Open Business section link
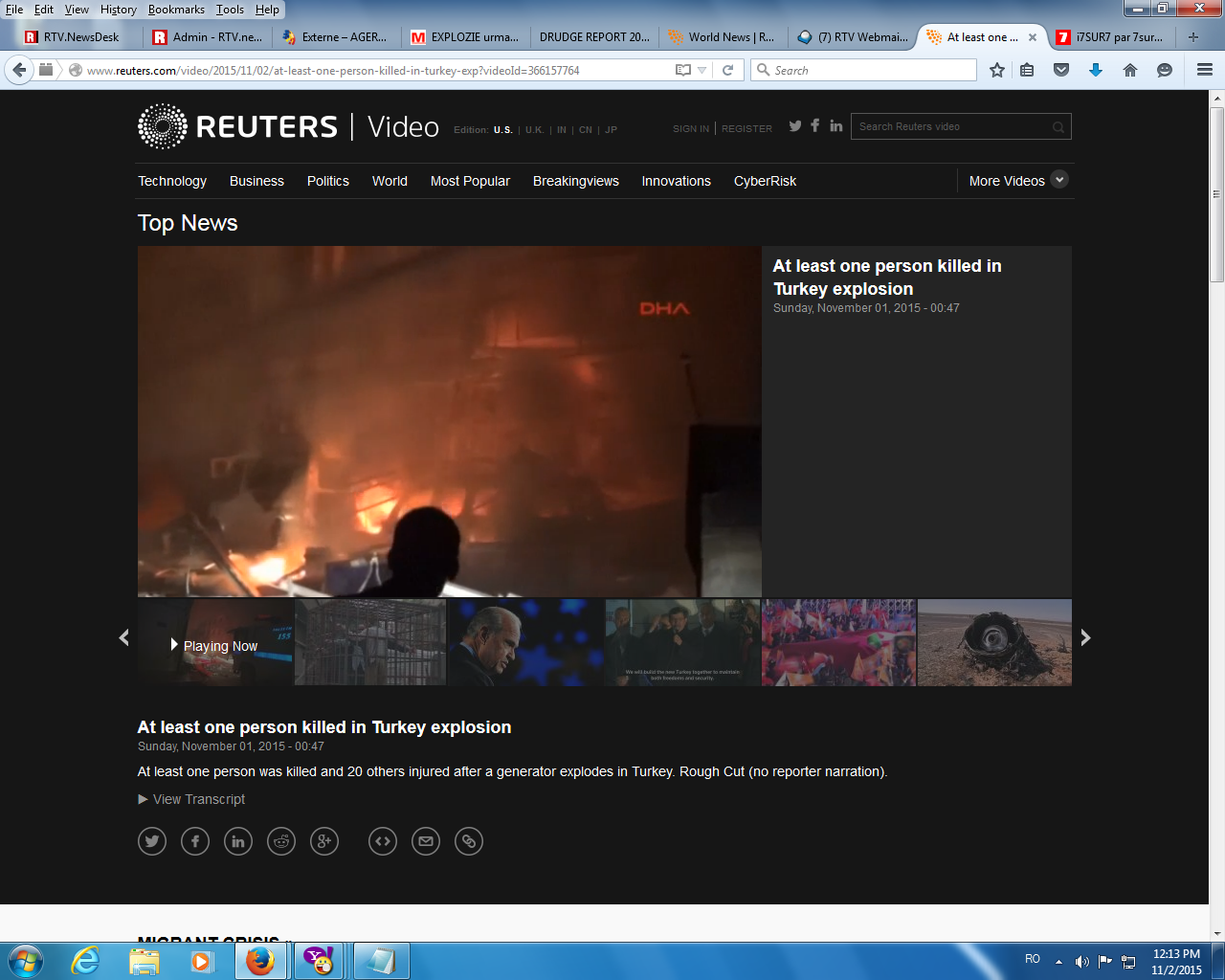The width and height of the screenshot is (1225, 980). click(256, 181)
